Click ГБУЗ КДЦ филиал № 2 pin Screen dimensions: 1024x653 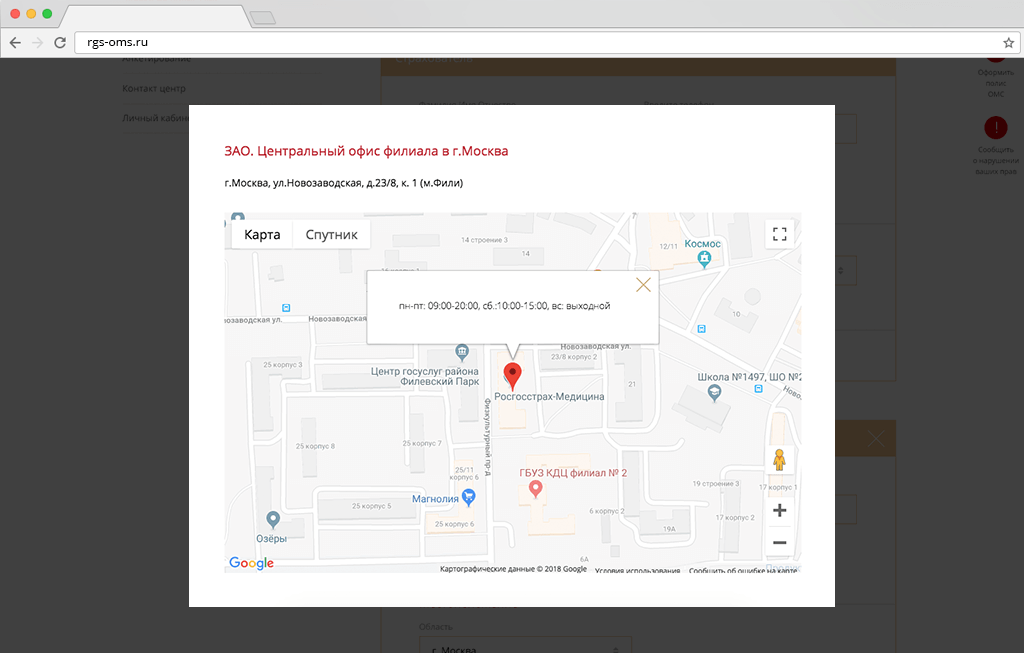[x=536, y=488]
